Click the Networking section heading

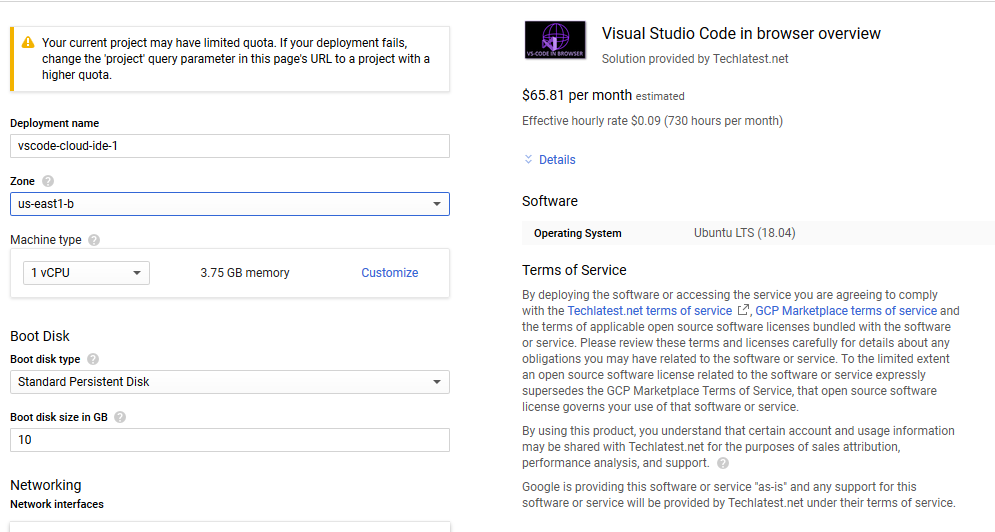click(x=46, y=485)
